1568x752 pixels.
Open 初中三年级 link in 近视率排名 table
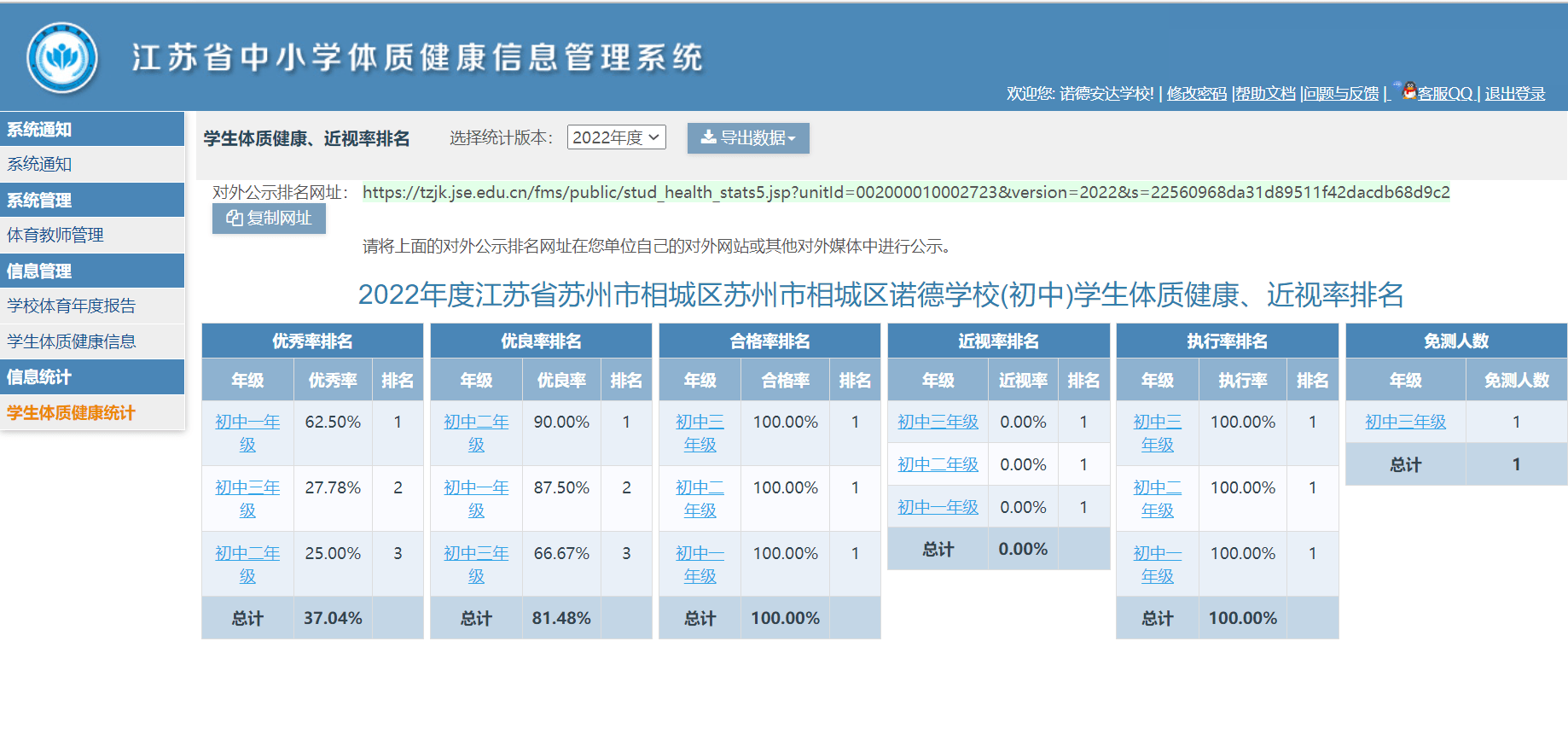(938, 422)
